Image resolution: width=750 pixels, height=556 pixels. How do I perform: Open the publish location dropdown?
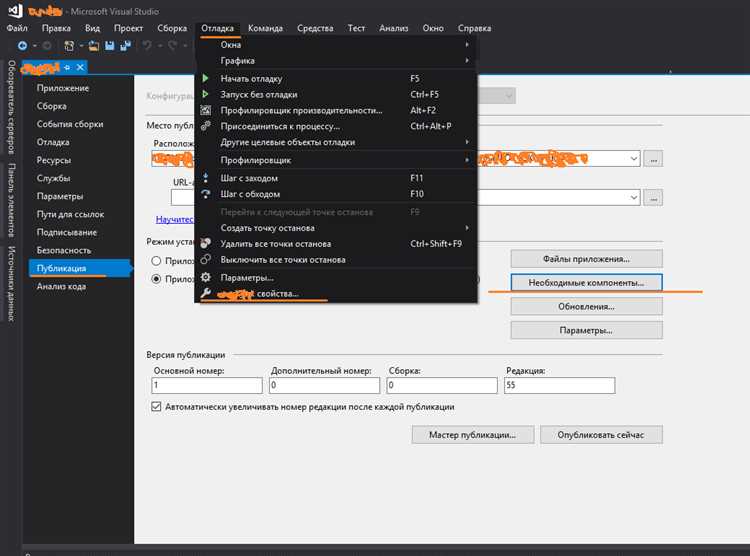(633, 158)
